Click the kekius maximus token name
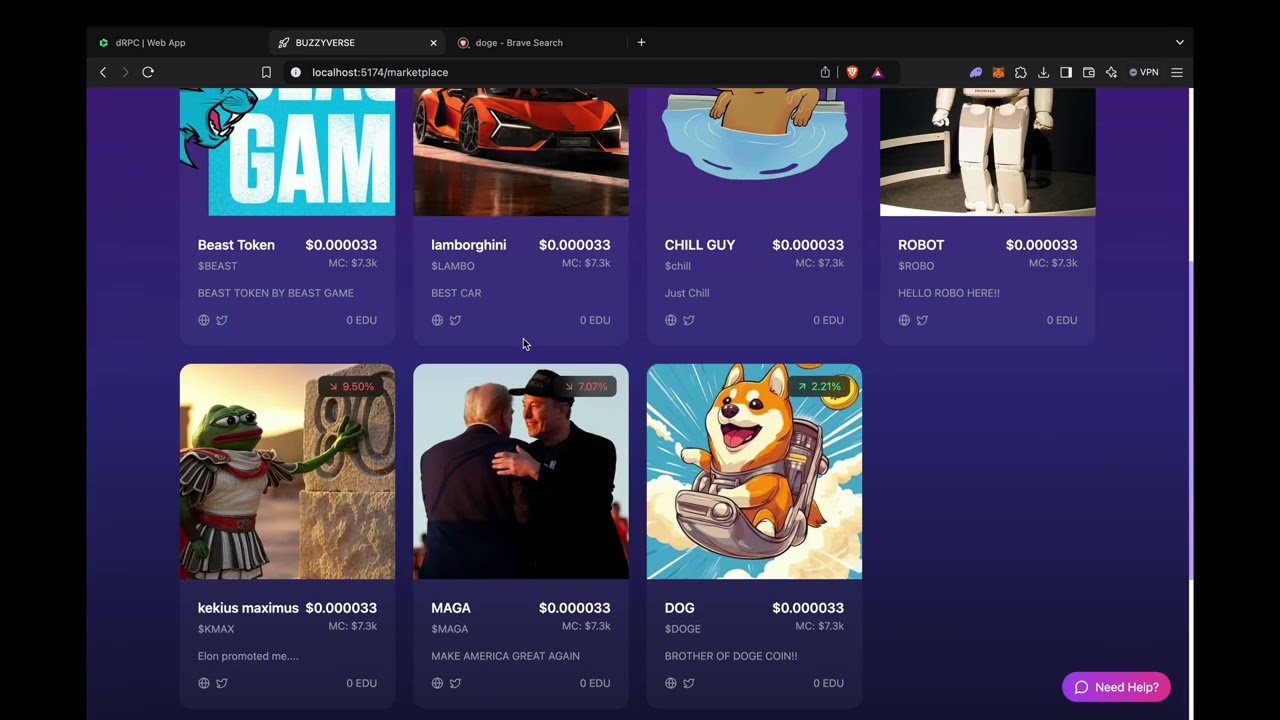The image size is (1280, 720). (248, 608)
